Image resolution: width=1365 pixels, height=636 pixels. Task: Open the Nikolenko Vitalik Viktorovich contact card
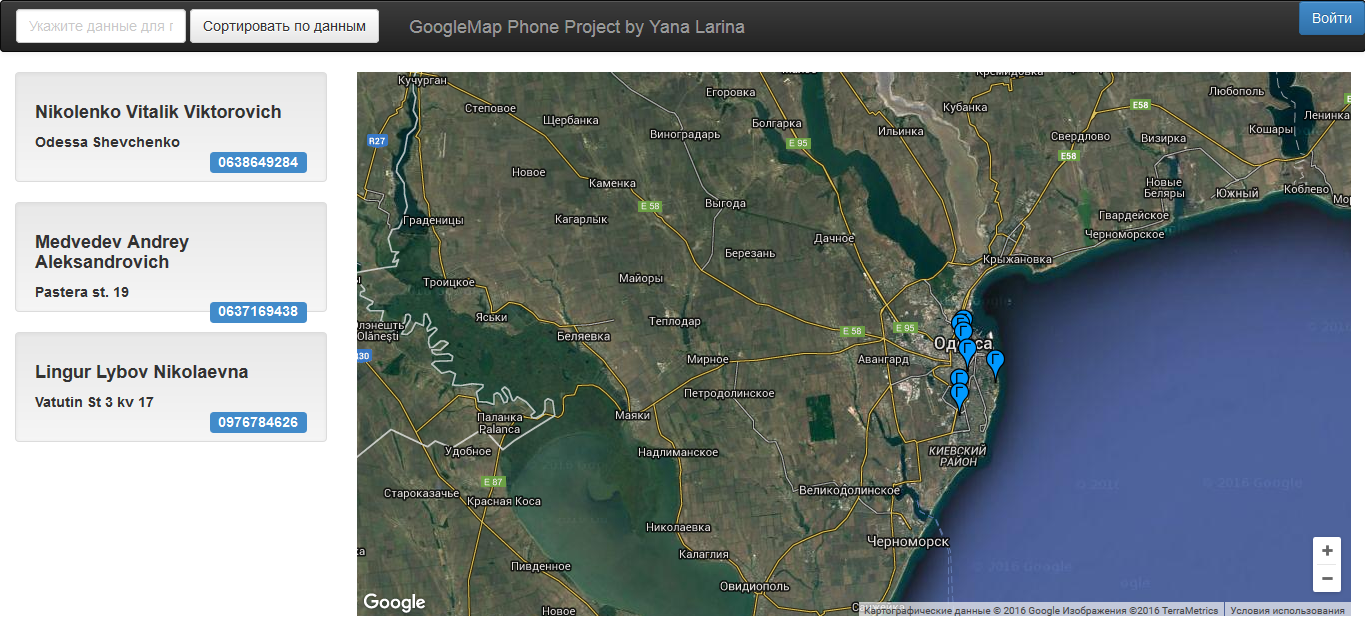pyautogui.click(x=171, y=127)
